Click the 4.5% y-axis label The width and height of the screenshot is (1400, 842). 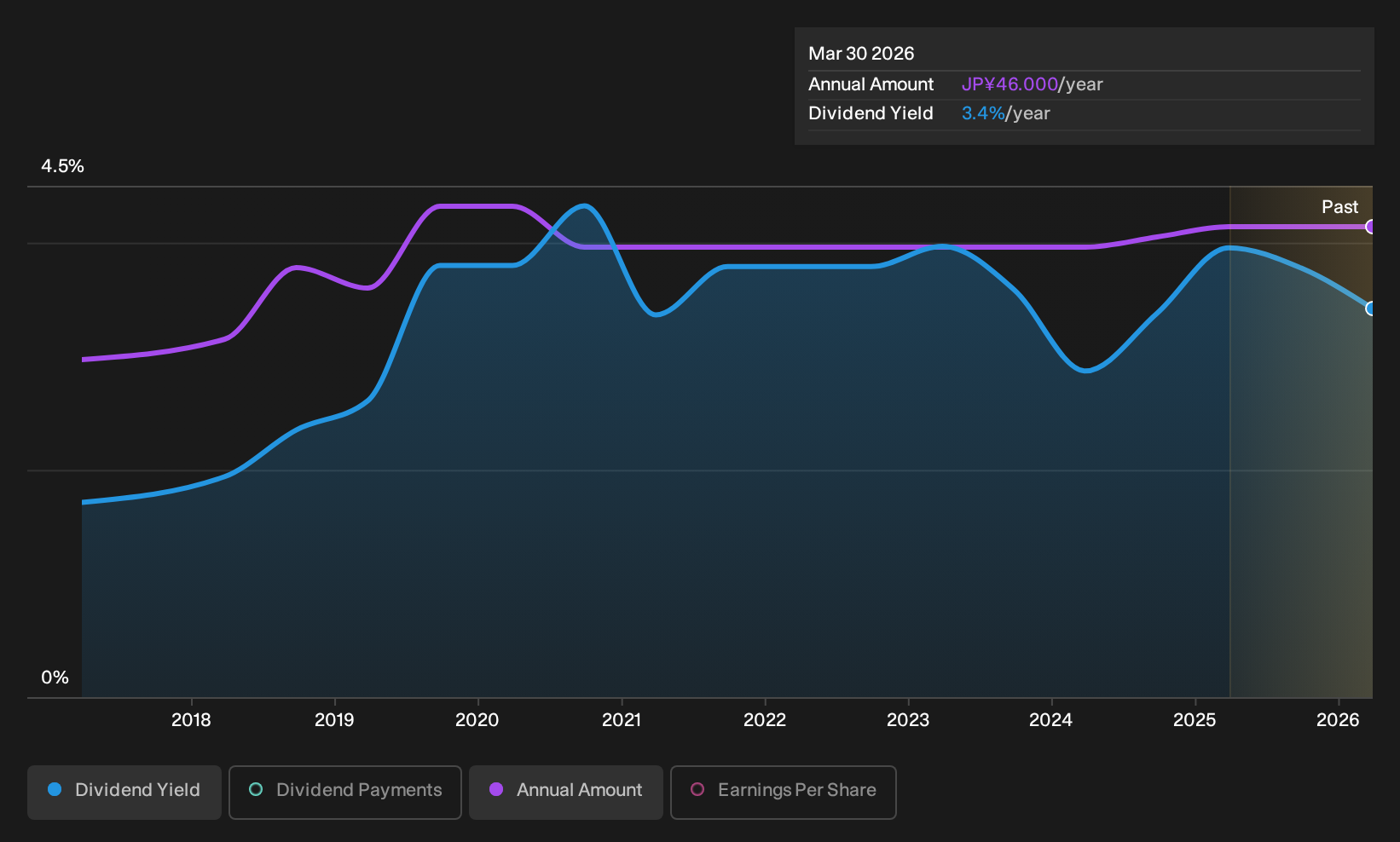click(62, 166)
